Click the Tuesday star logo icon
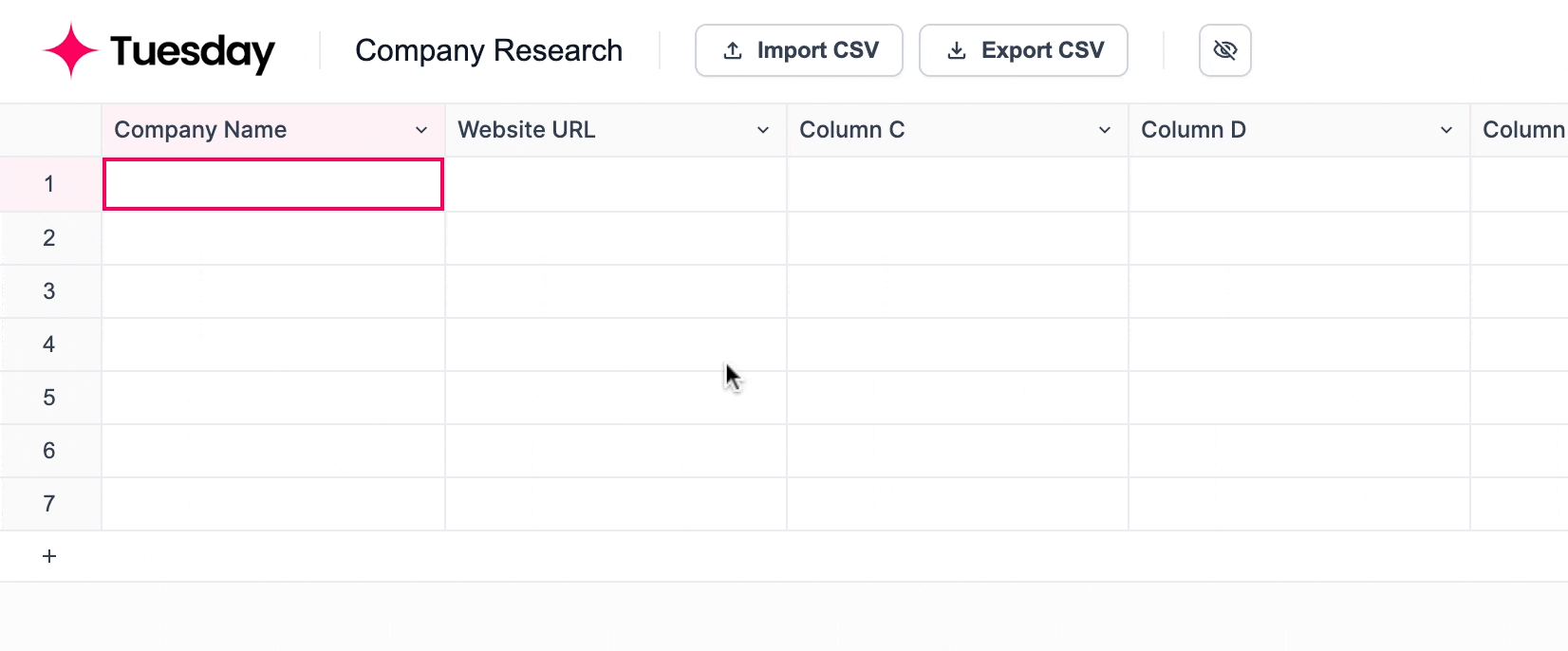The height and width of the screenshot is (651, 1568). 70,50
